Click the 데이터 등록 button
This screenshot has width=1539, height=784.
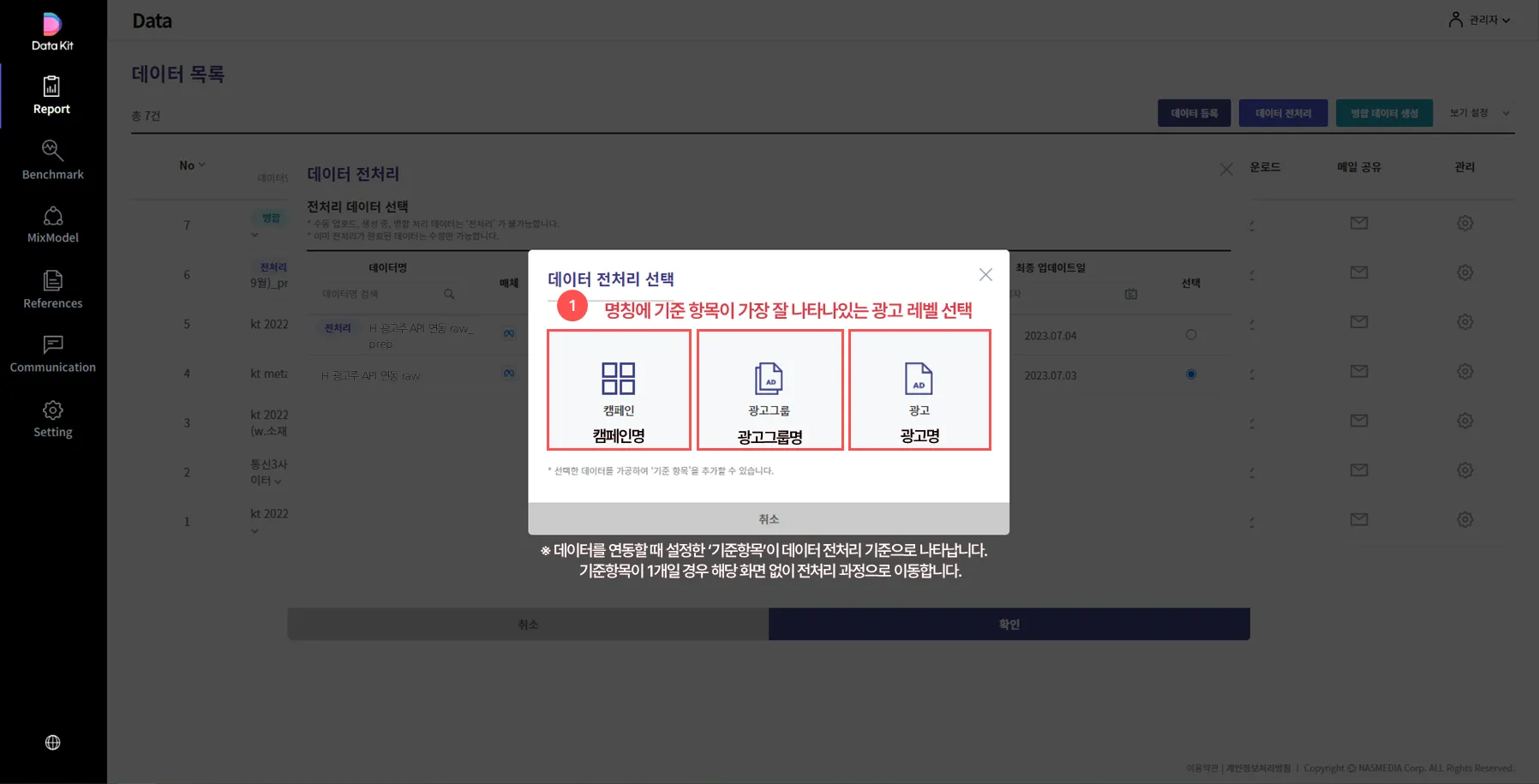click(1194, 113)
